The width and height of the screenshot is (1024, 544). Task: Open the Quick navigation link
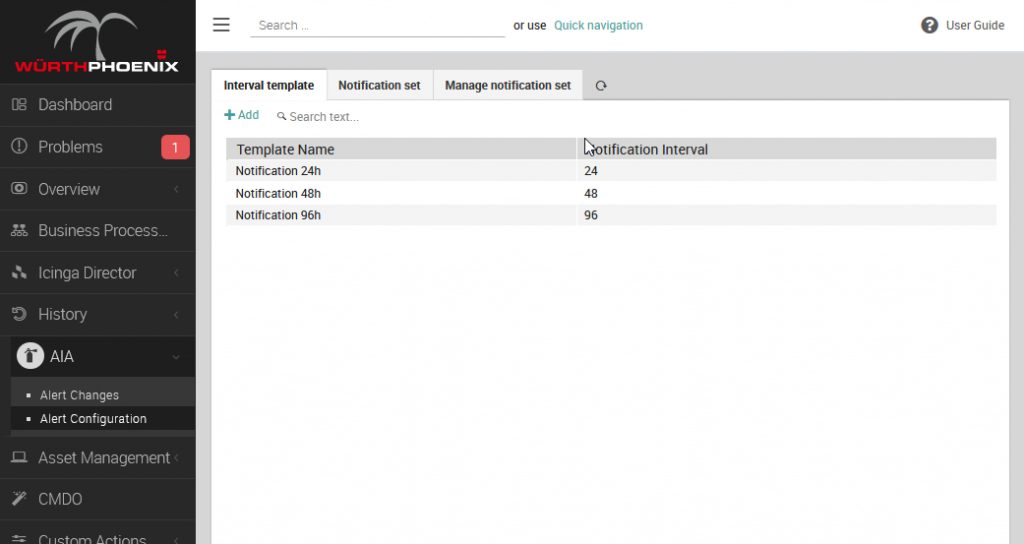coord(598,25)
